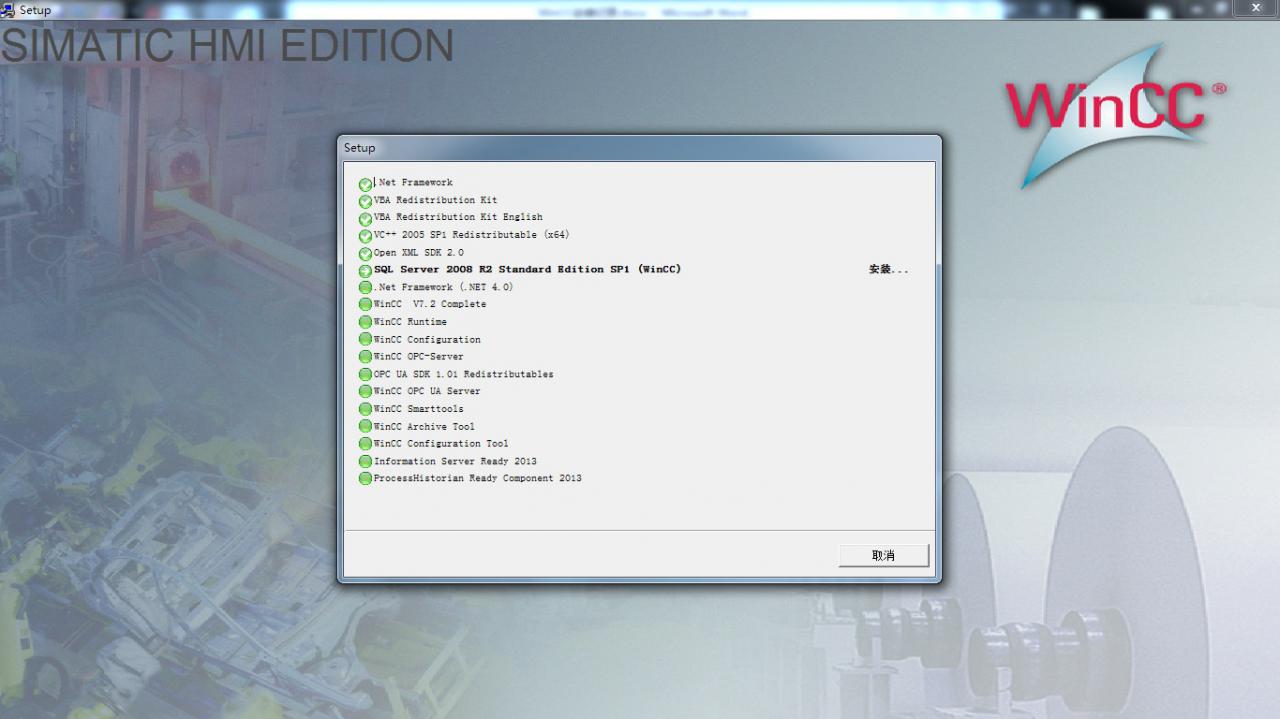Select the 'WinCC Archive Tool' text
The width and height of the screenshot is (1280, 719).
coord(424,427)
